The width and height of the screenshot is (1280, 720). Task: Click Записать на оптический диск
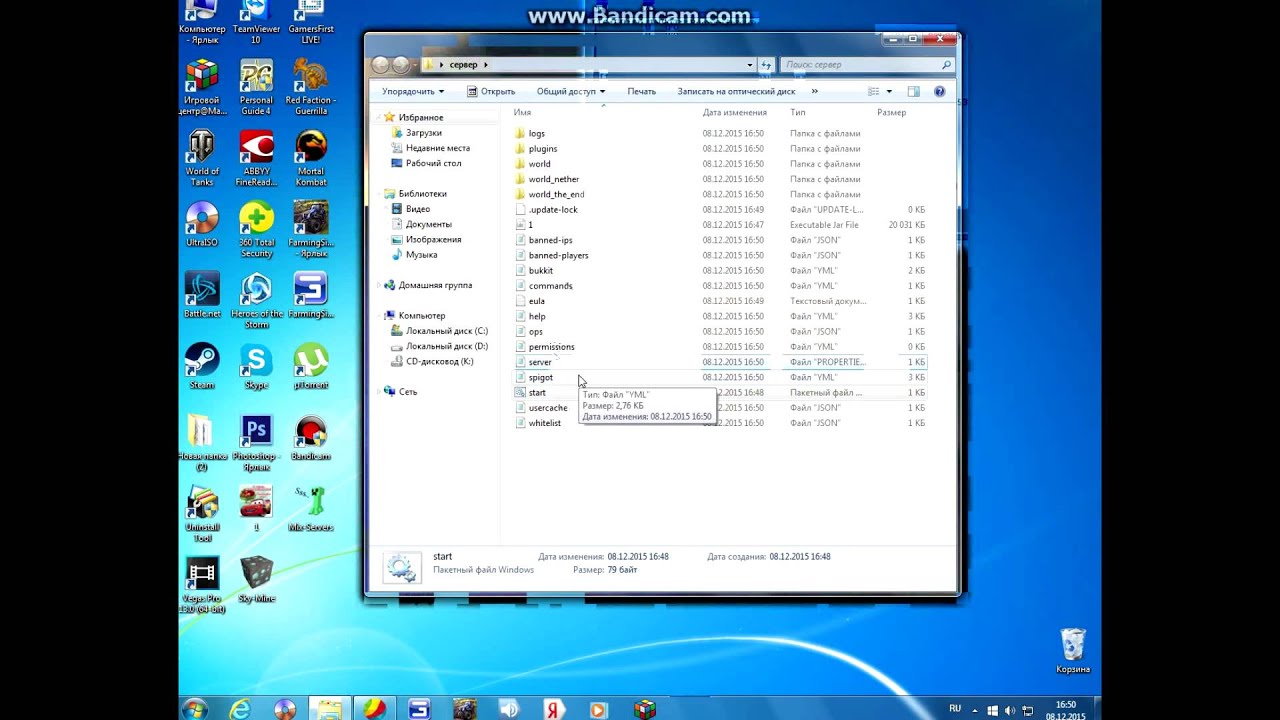pyautogui.click(x=736, y=91)
